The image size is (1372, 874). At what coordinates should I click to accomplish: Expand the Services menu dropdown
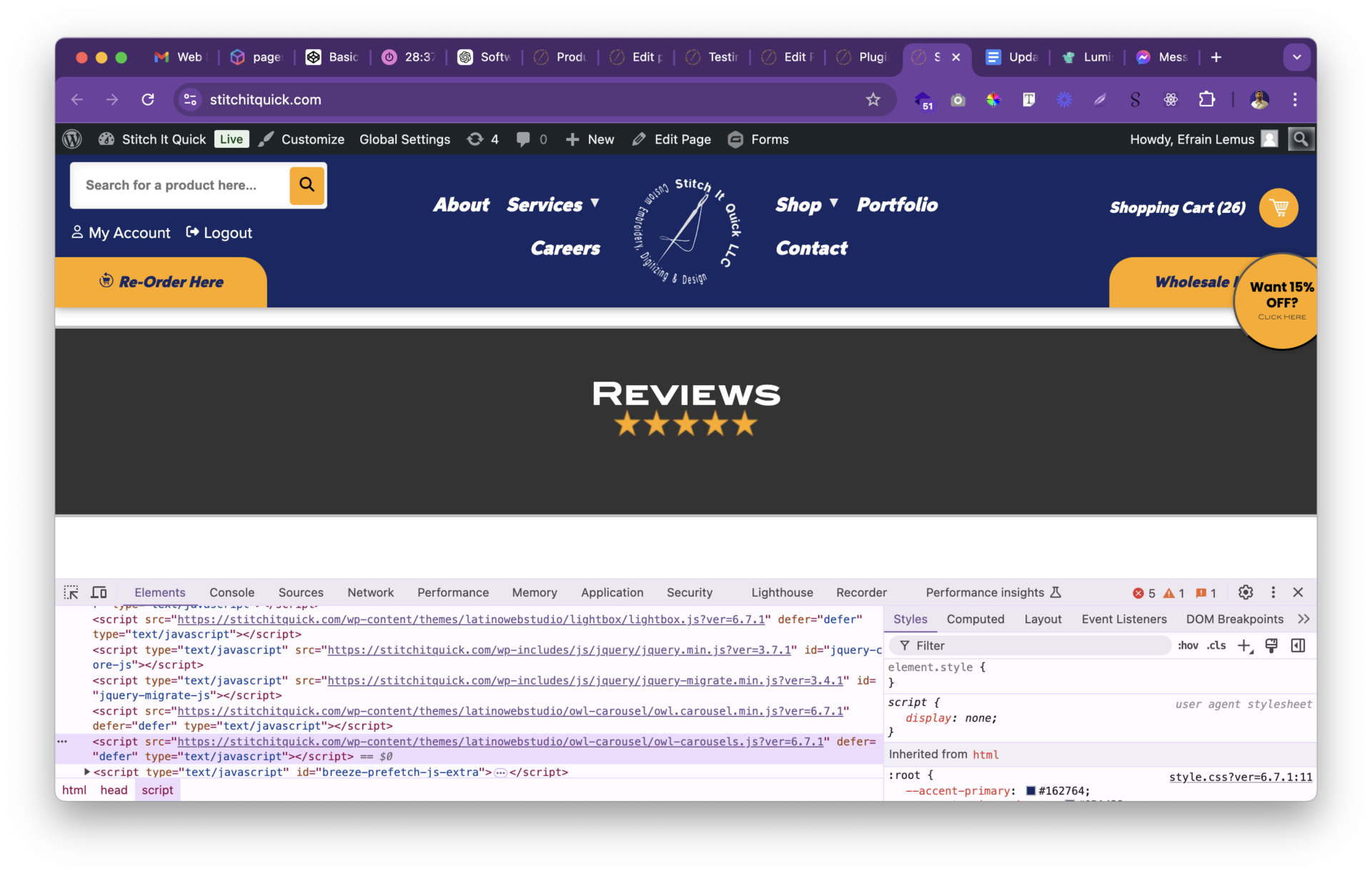click(x=595, y=204)
